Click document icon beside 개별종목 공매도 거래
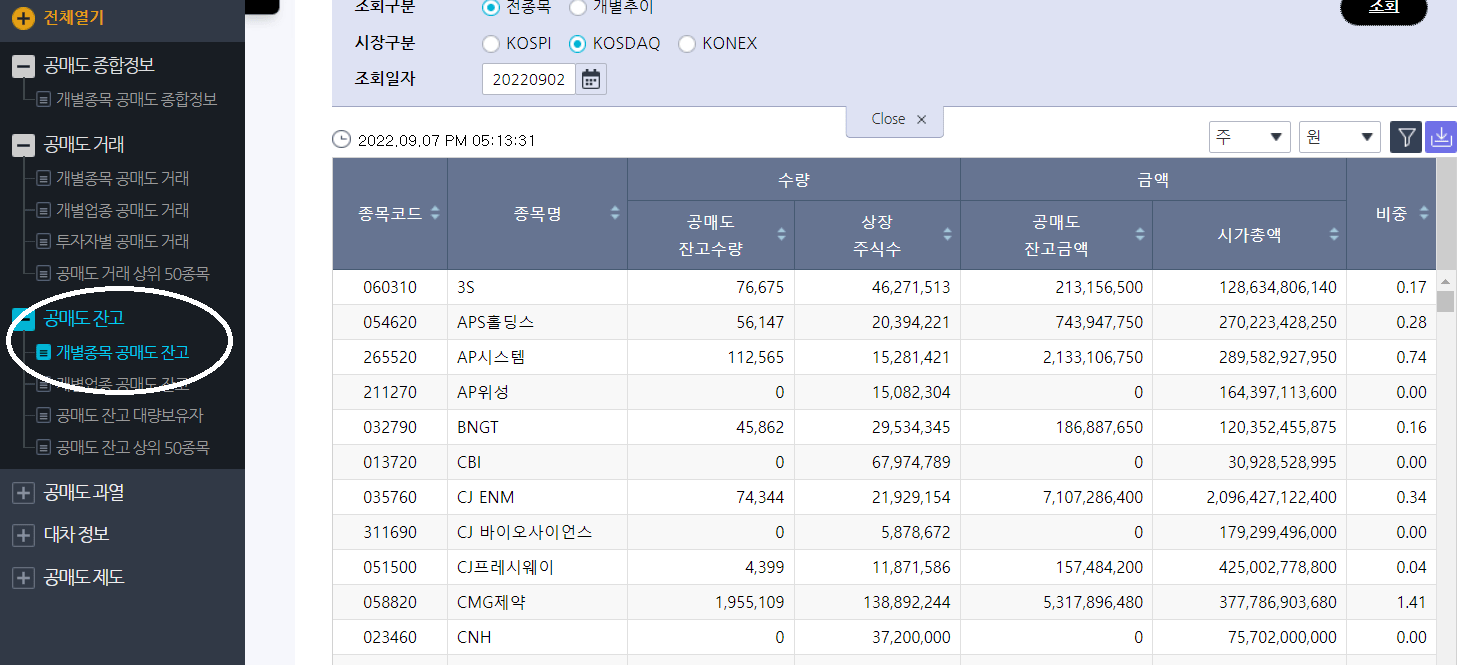The image size is (1457, 665). tap(44, 179)
